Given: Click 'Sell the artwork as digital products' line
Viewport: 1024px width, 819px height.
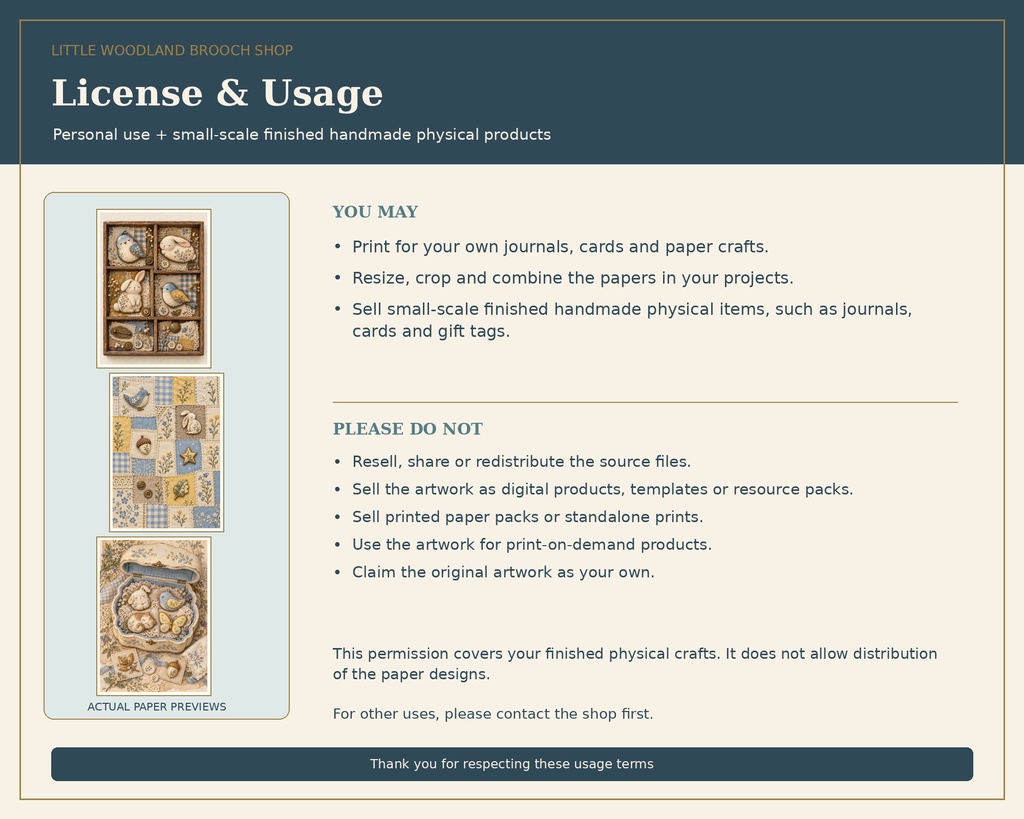Looking at the screenshot, I should [603, 489].
